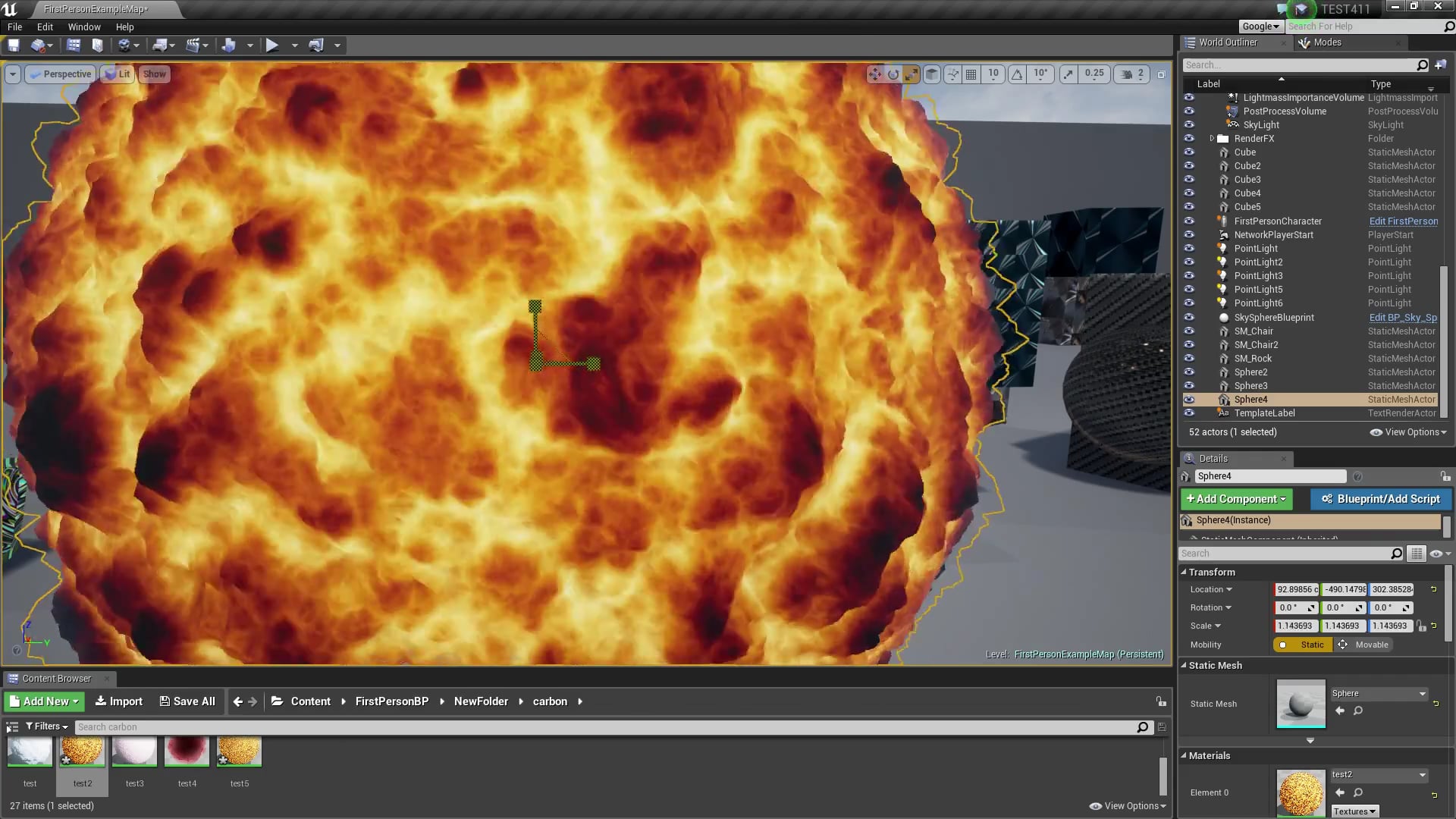Toggle visibility of Sphere4 actor
This screenshot has height=819, width=1456.
point(1189,400)
